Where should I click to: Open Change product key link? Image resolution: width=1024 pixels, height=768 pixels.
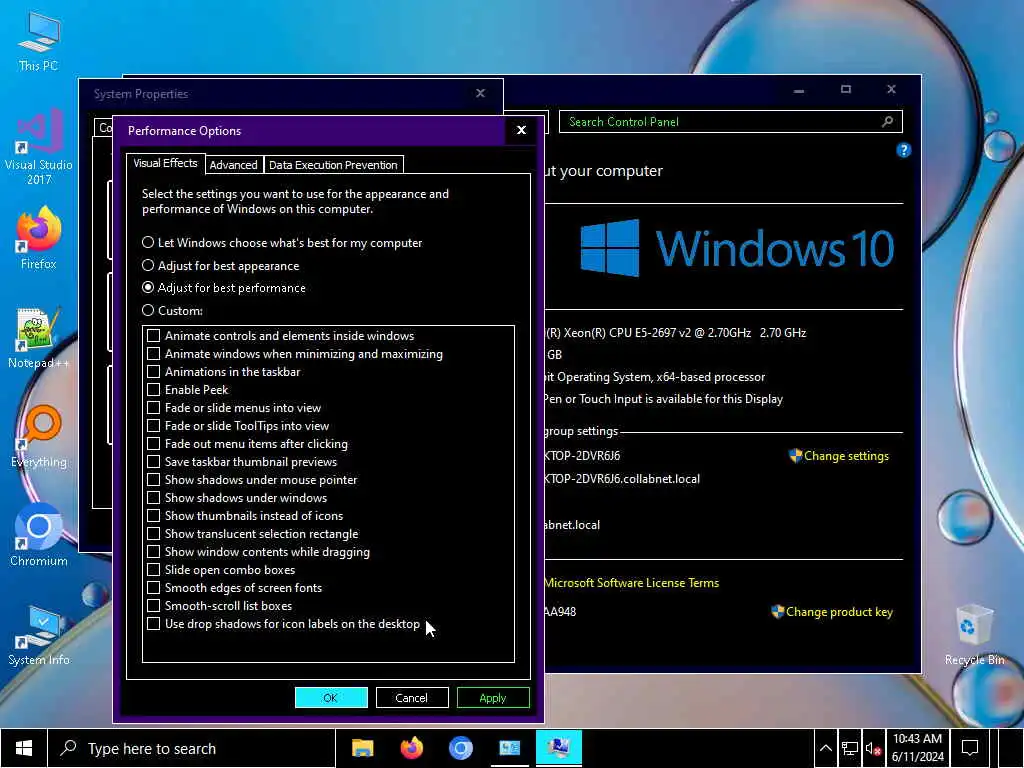coord(839,612)
